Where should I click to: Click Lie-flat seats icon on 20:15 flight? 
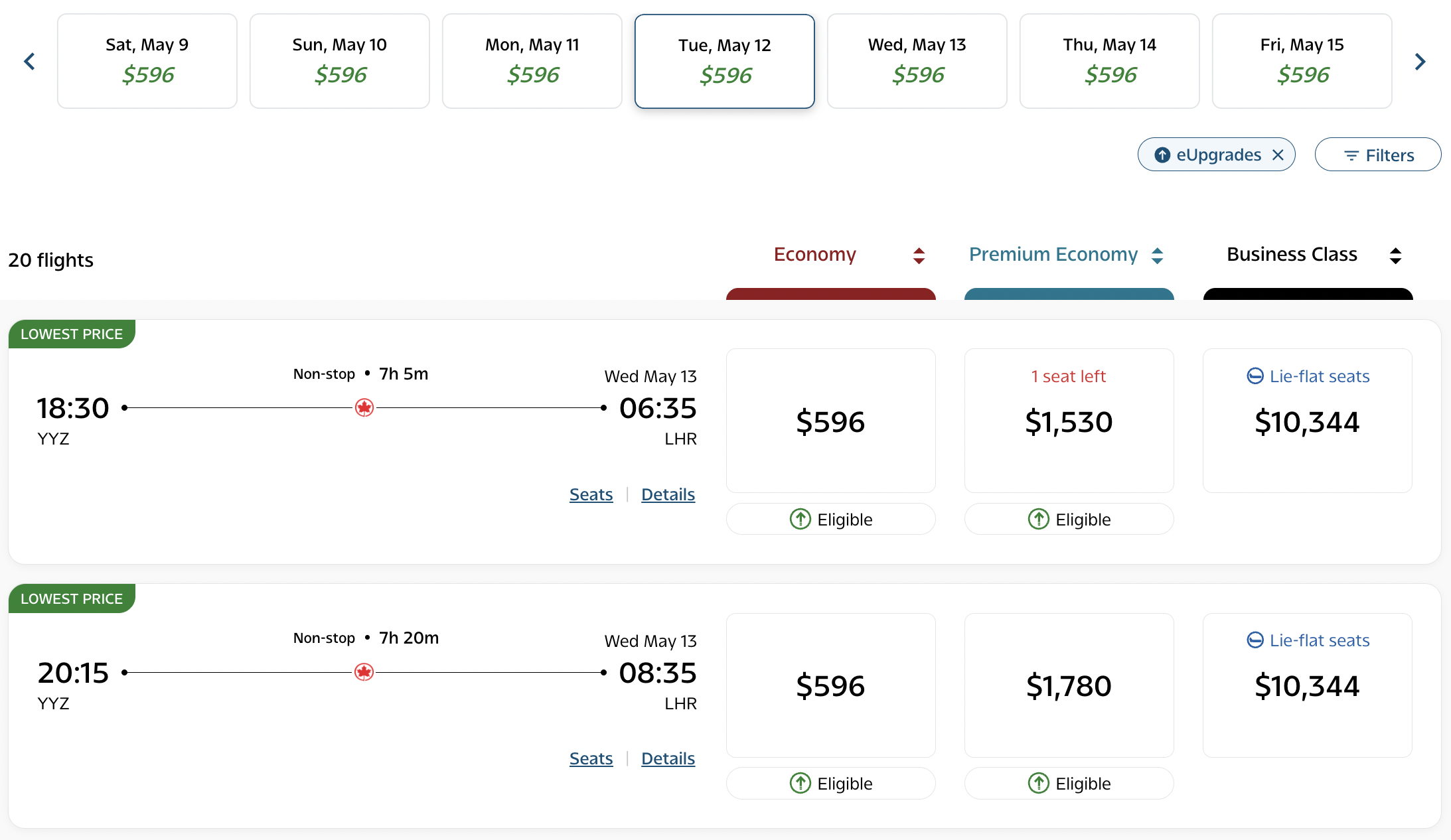pos(1255,640)
